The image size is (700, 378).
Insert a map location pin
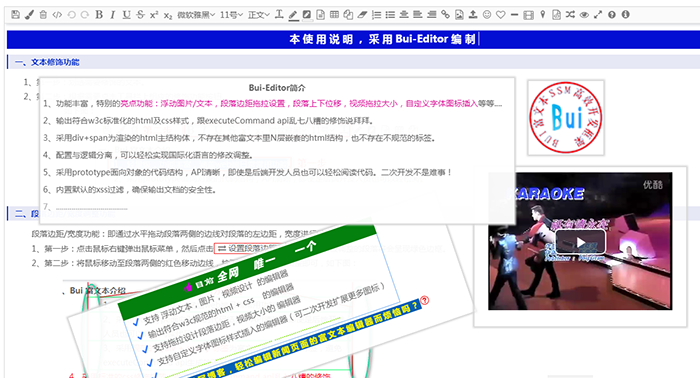542,15
